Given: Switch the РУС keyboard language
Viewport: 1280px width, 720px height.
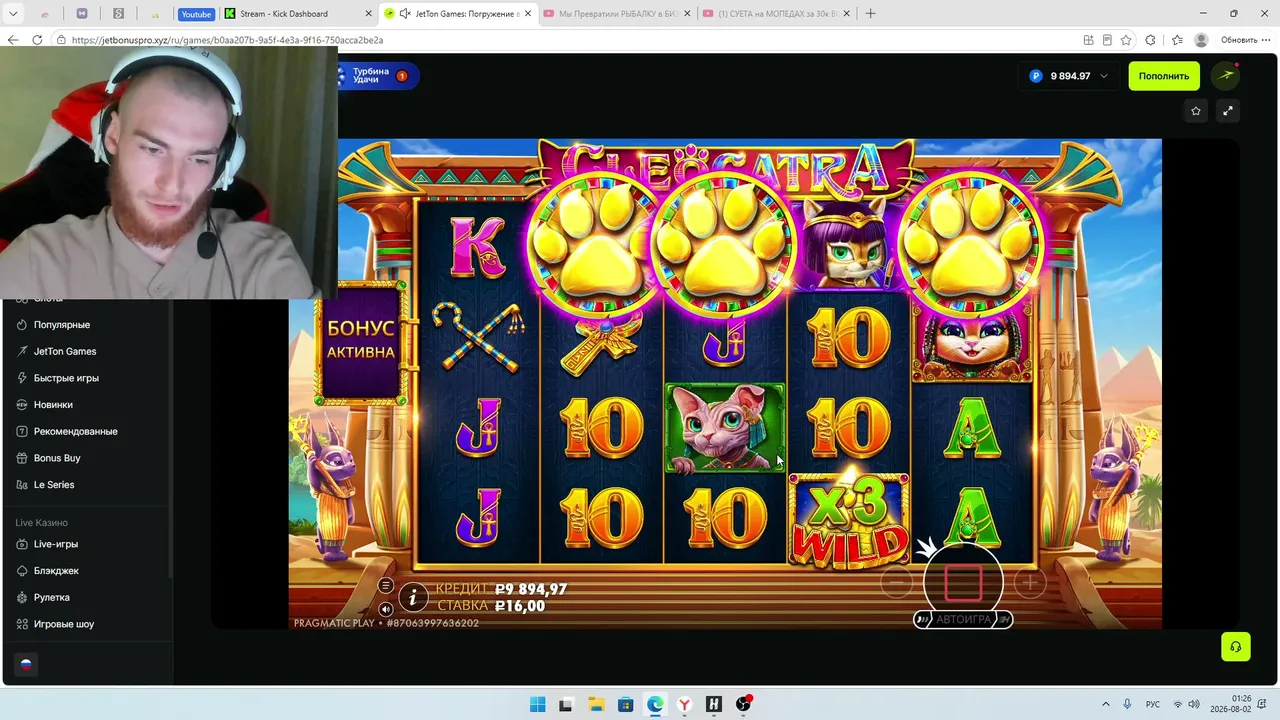Looking at the screenshot, I should [x=1153, y=704].
